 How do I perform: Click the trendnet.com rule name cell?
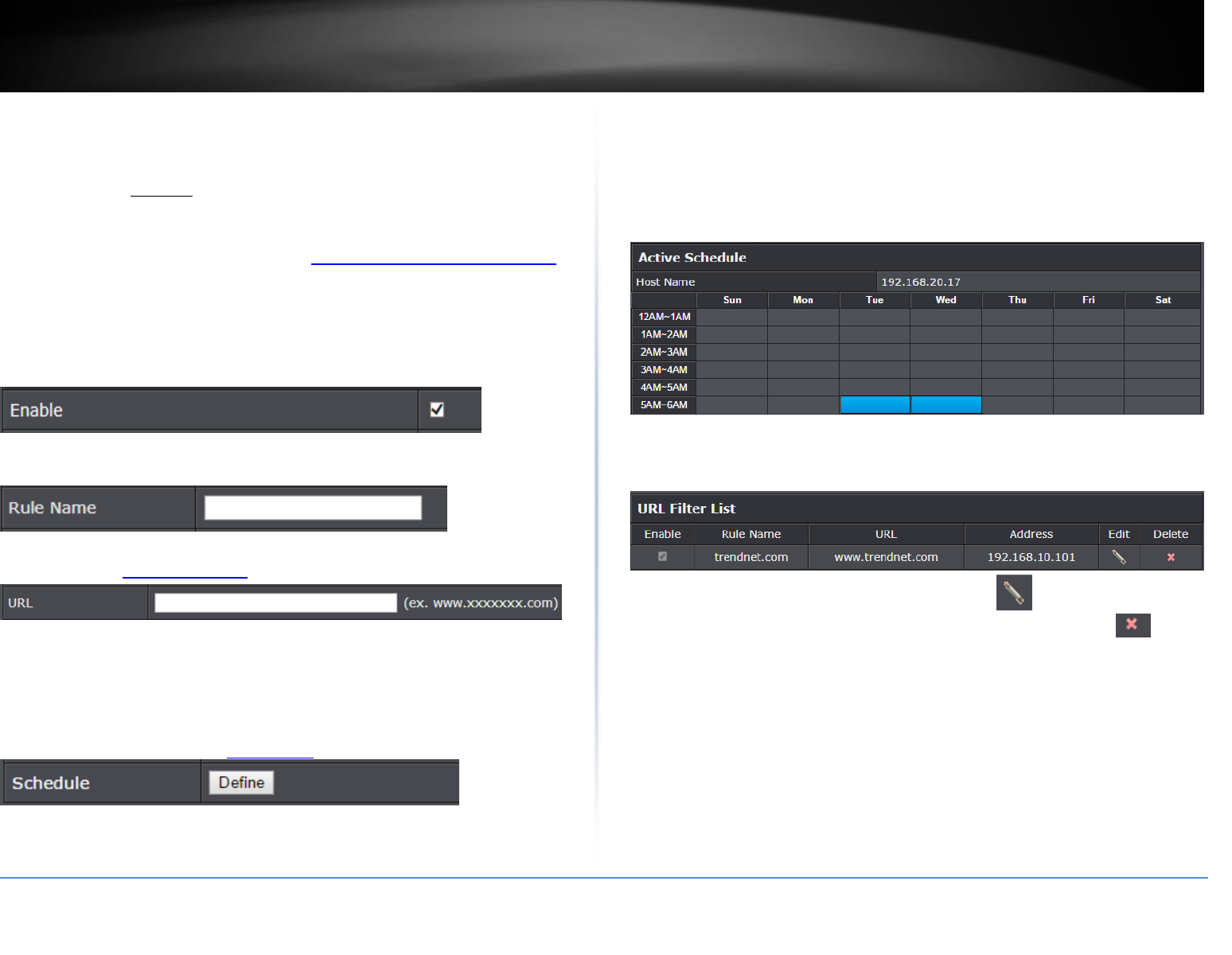751,557
